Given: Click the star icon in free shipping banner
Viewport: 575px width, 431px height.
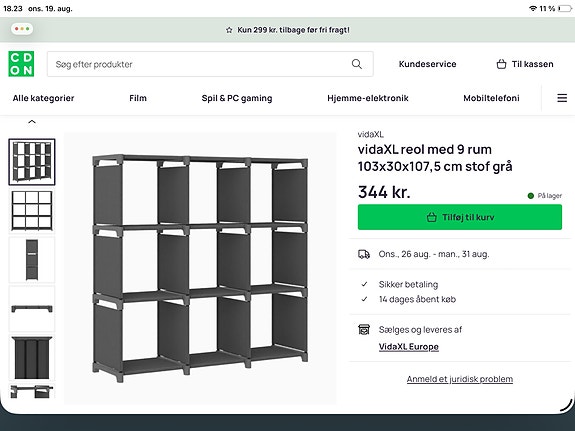Looking at the screenshot, I should click(x=229, y=30).
